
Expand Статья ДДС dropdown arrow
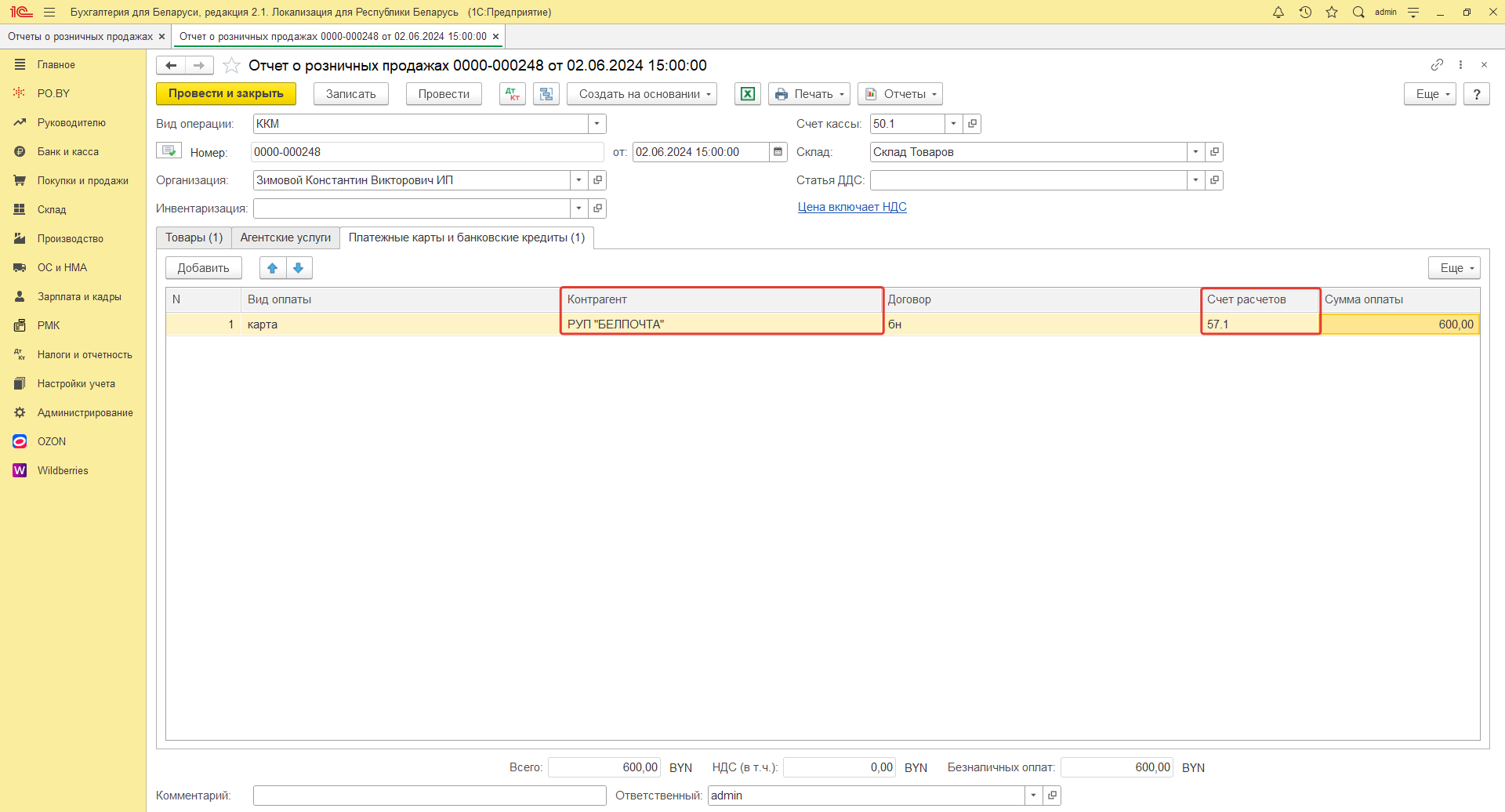[x=1195, y=180]
